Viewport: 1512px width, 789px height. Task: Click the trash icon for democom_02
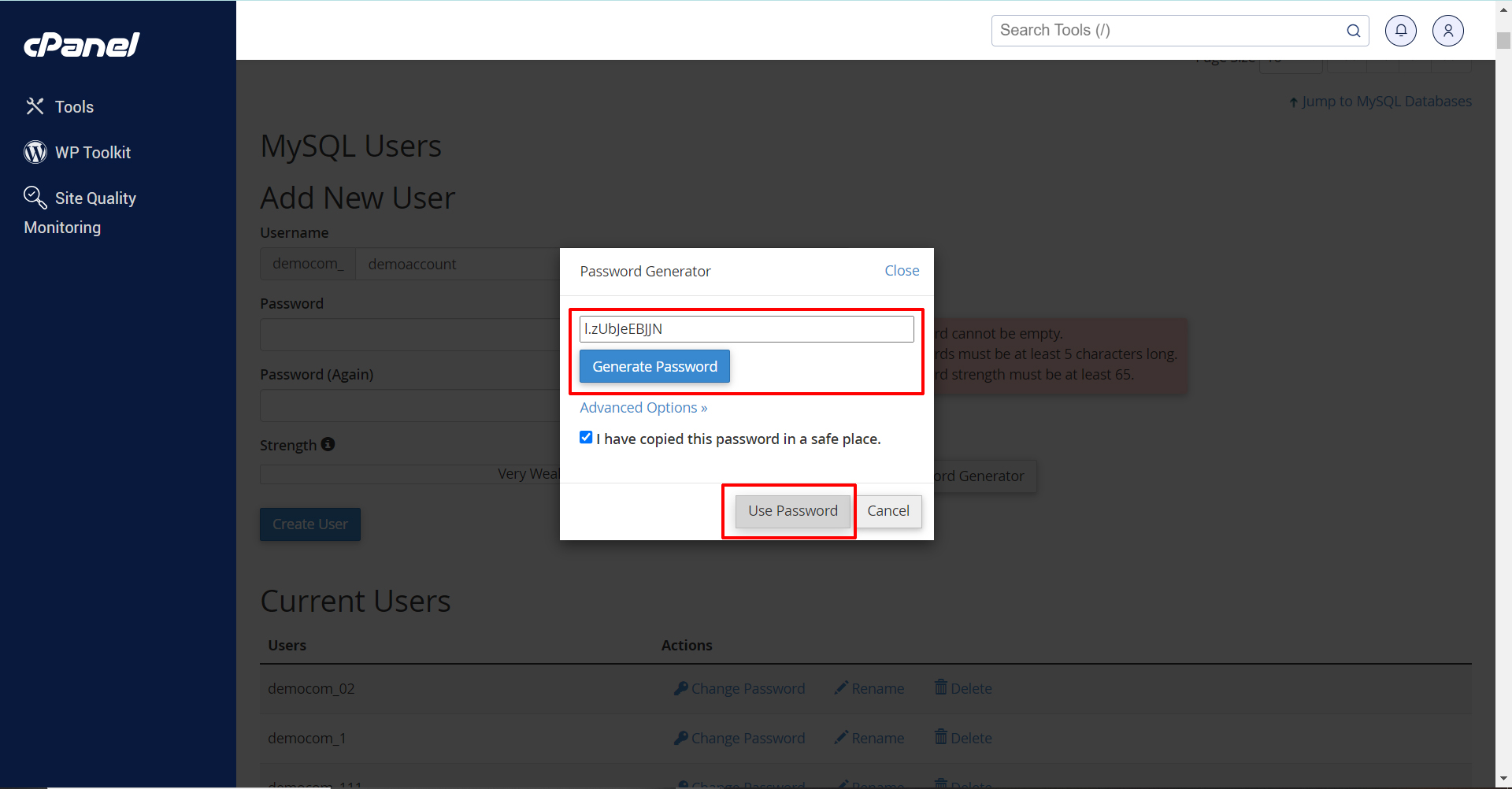click(x=940, y=687)
